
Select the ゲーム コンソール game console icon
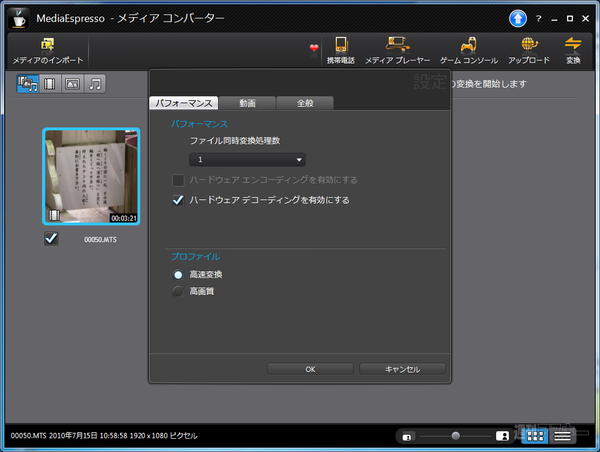(x=465, y=45)
